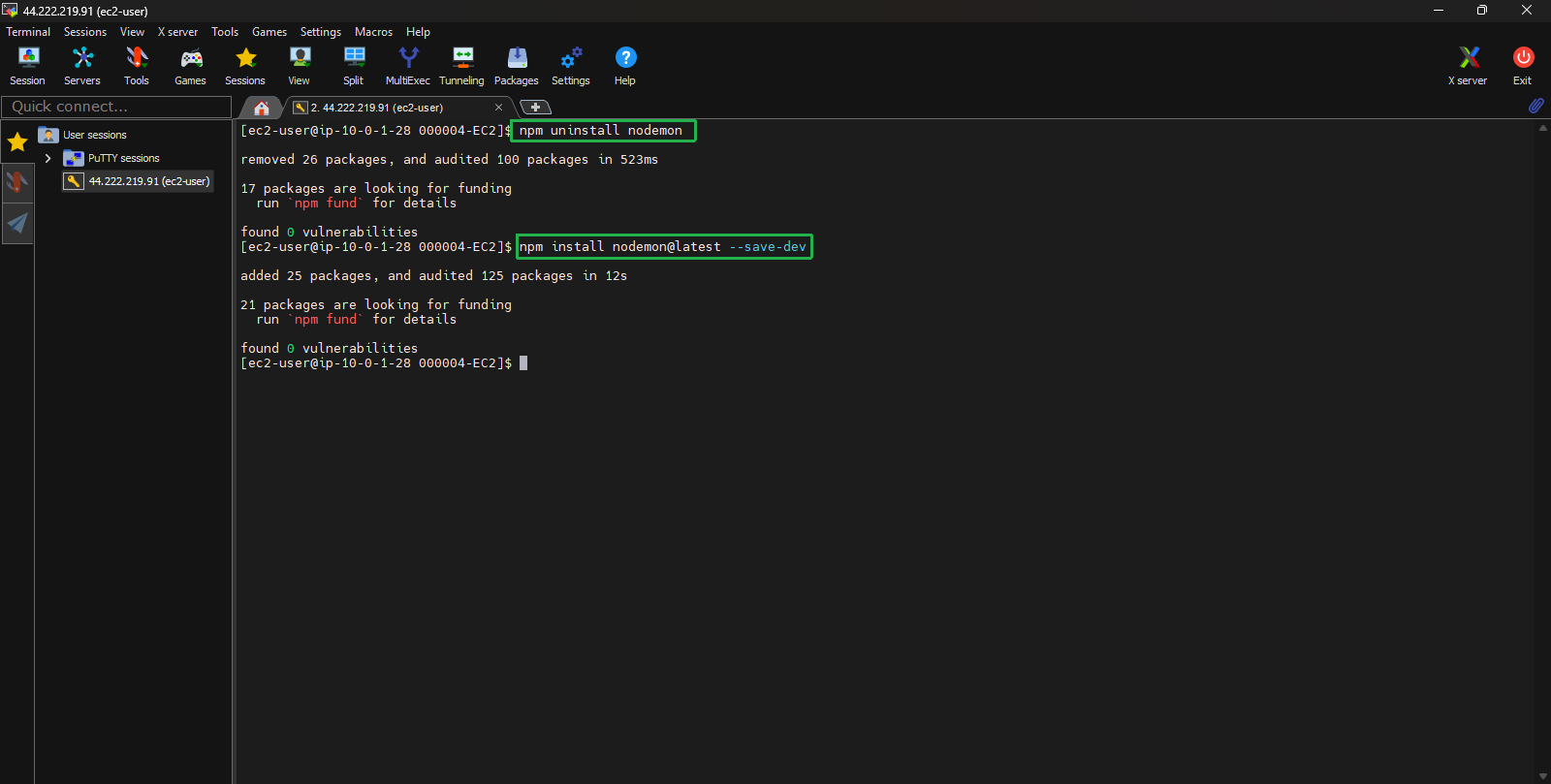Viewport: 1551px width, 784px height.
Task: Open the Games menu
Action: tap(269, 32)
